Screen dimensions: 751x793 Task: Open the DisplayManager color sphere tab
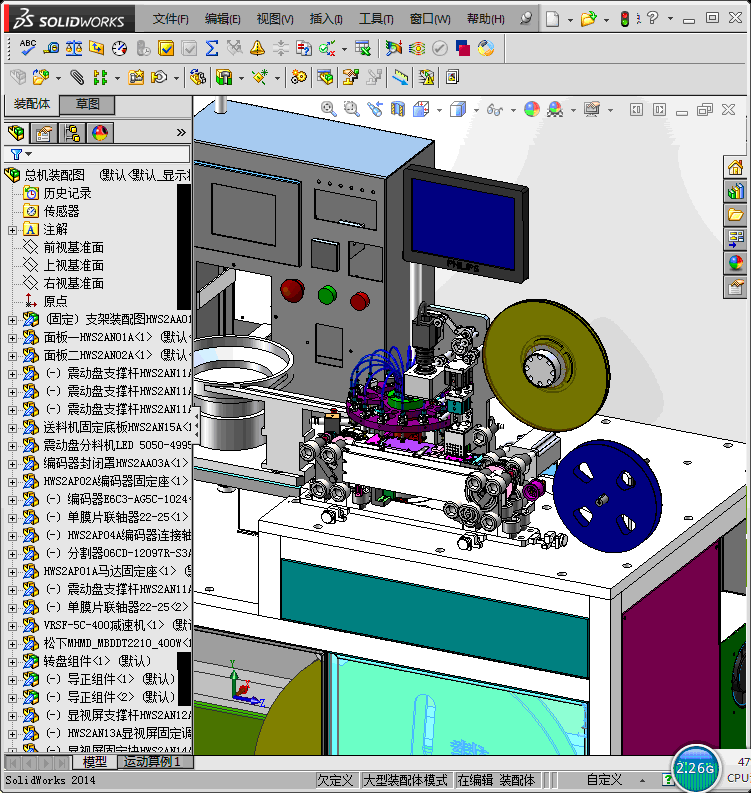100,133
